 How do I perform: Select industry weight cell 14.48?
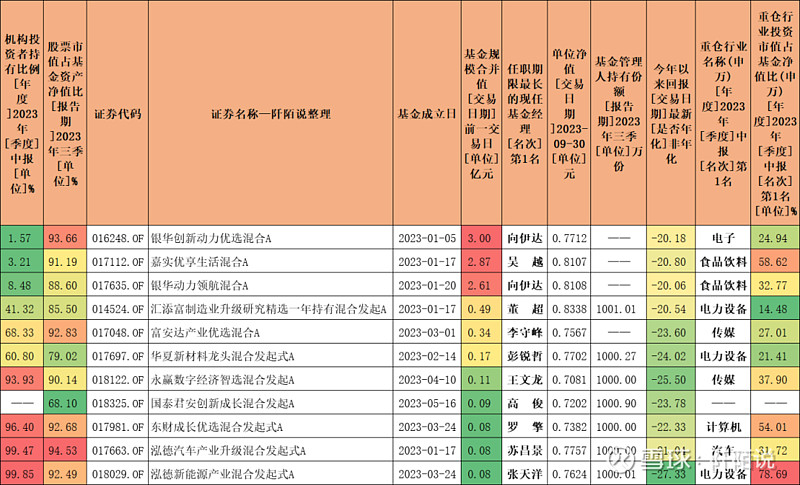[774, 309]
